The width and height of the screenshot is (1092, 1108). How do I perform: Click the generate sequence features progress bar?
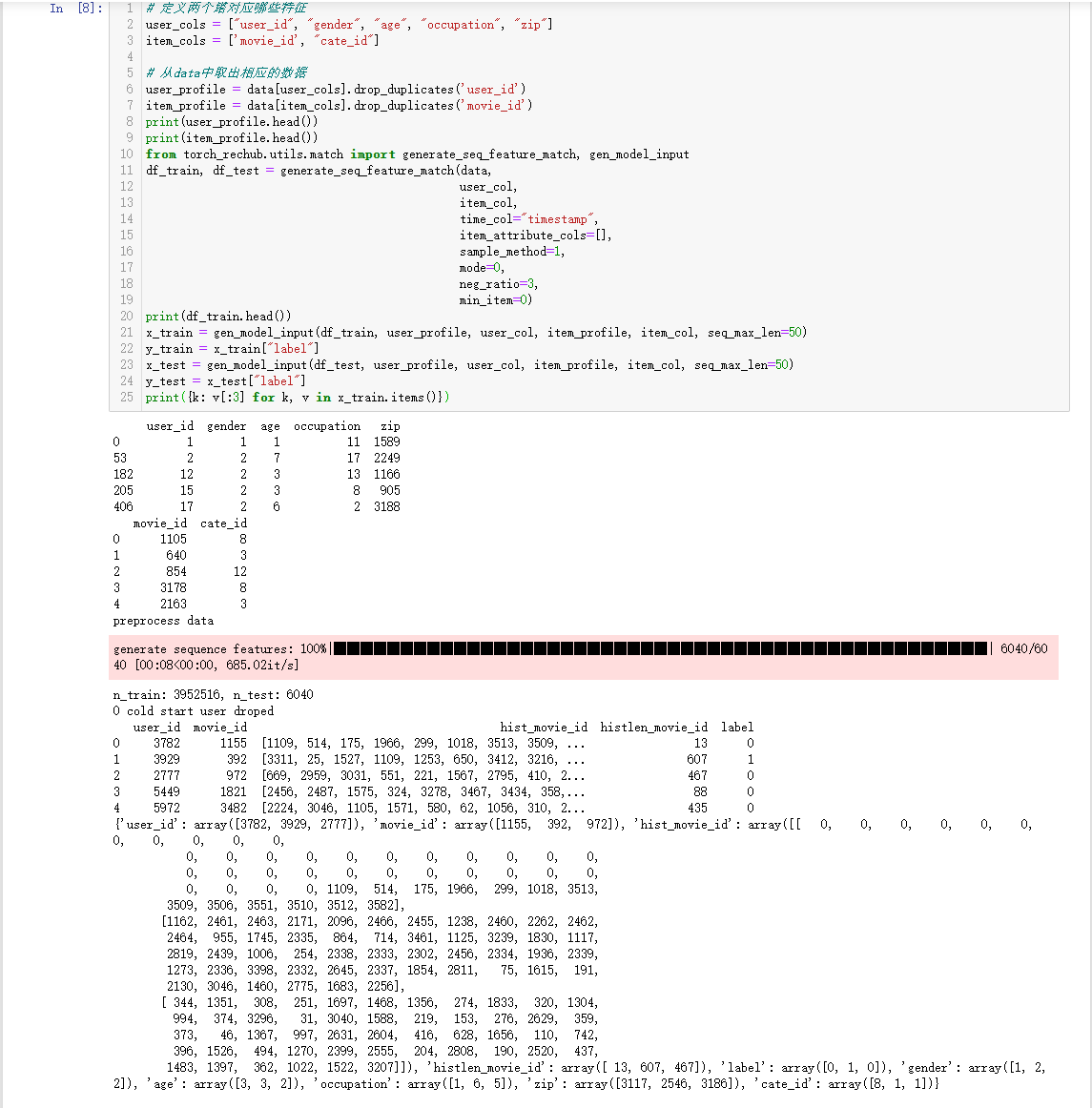point(660,648)
